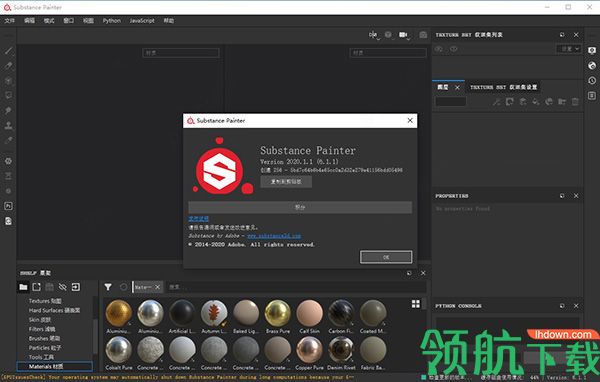600x382 pixels.
Task: Click the smart material icon in Layers toolbar
Action: point(549,101)
